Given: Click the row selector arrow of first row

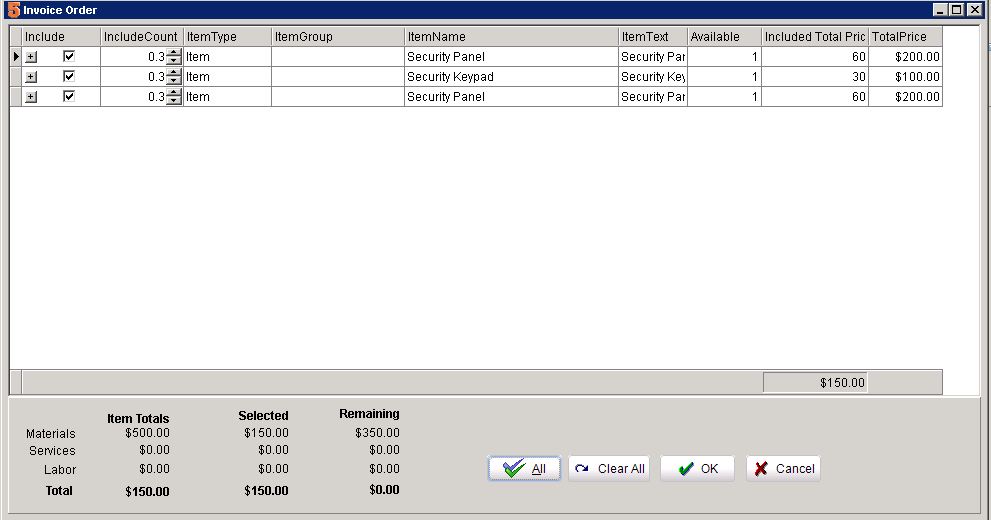Looking at the screenshot, I should coord(16,56).
